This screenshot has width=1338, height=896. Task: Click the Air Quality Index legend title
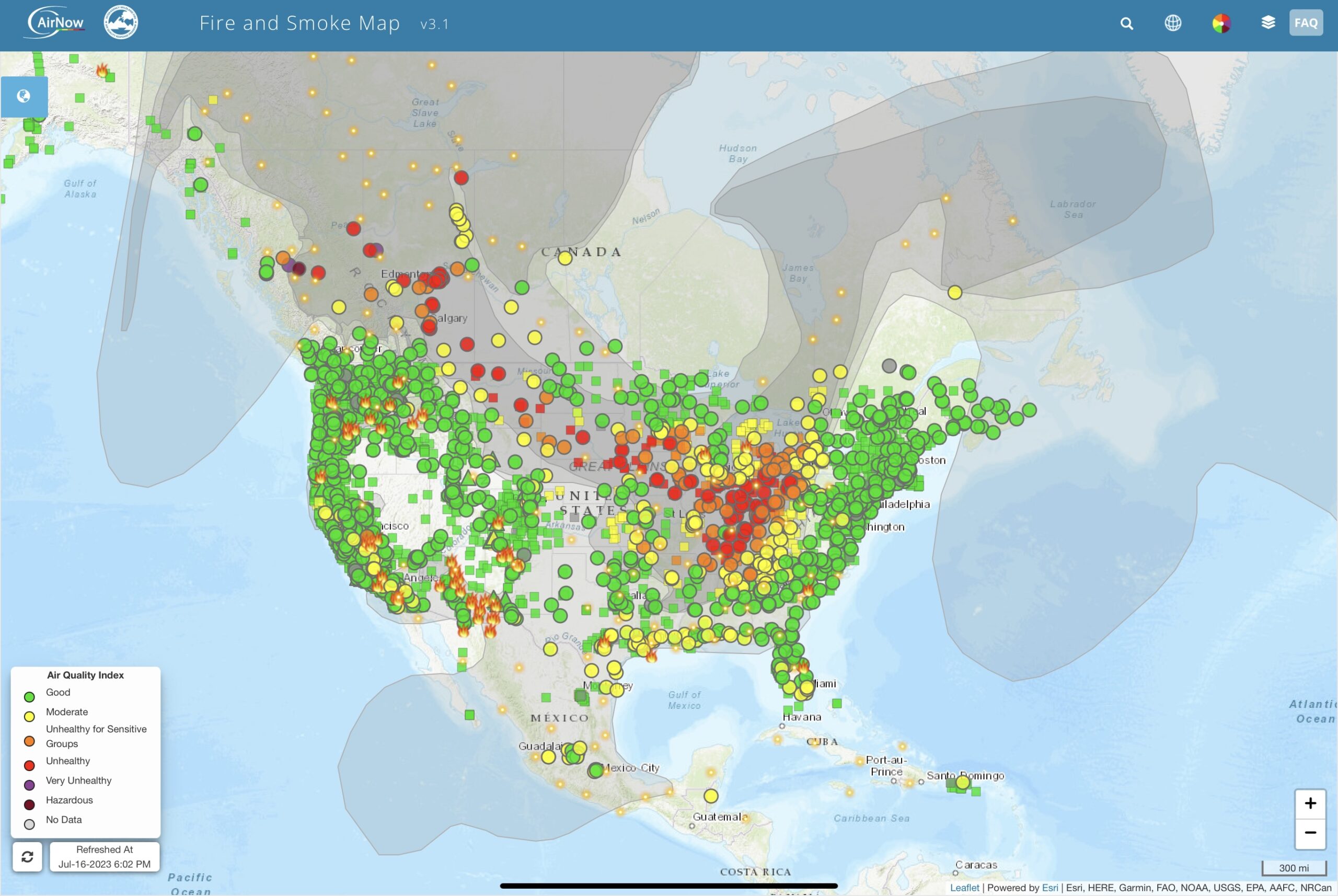coord(85,675)
